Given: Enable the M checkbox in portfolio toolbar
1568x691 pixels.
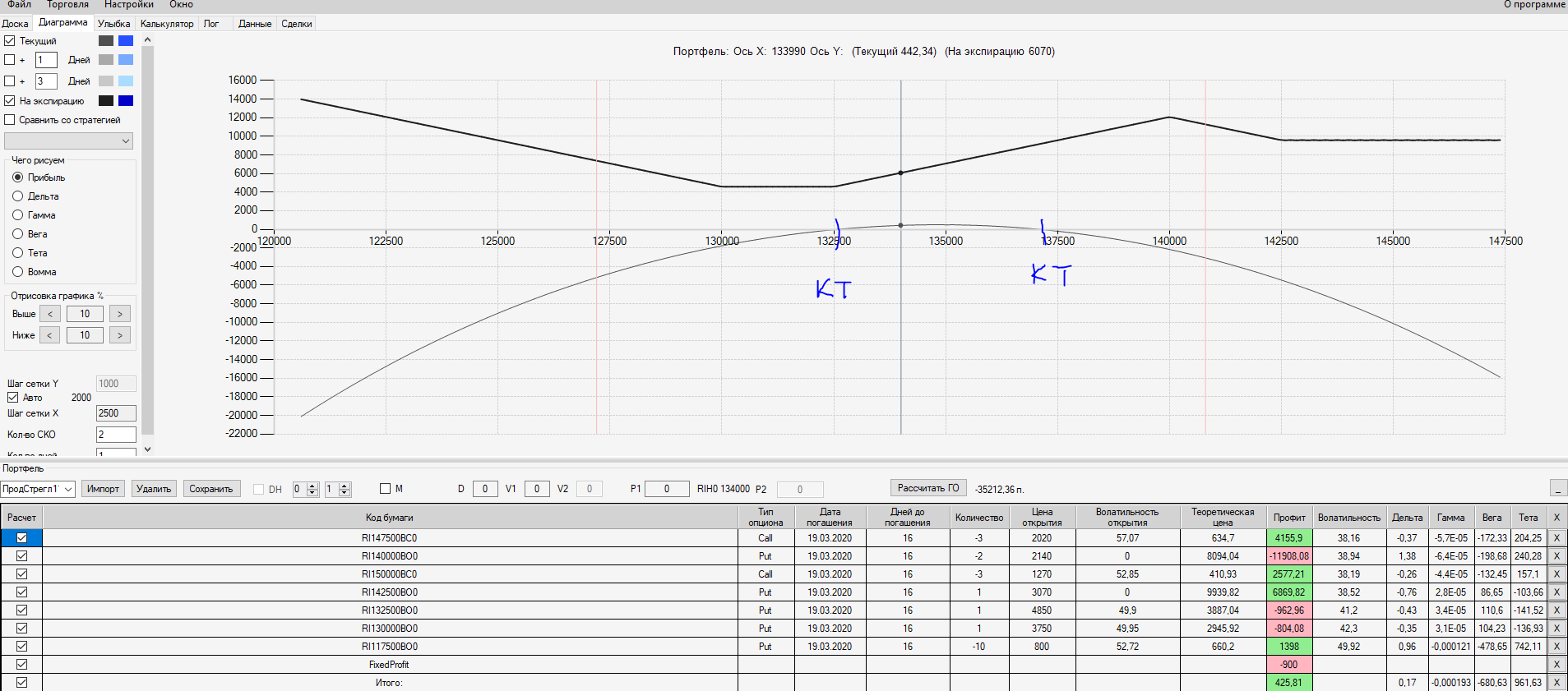Looking at the screenshot, I should coord(385,489).
